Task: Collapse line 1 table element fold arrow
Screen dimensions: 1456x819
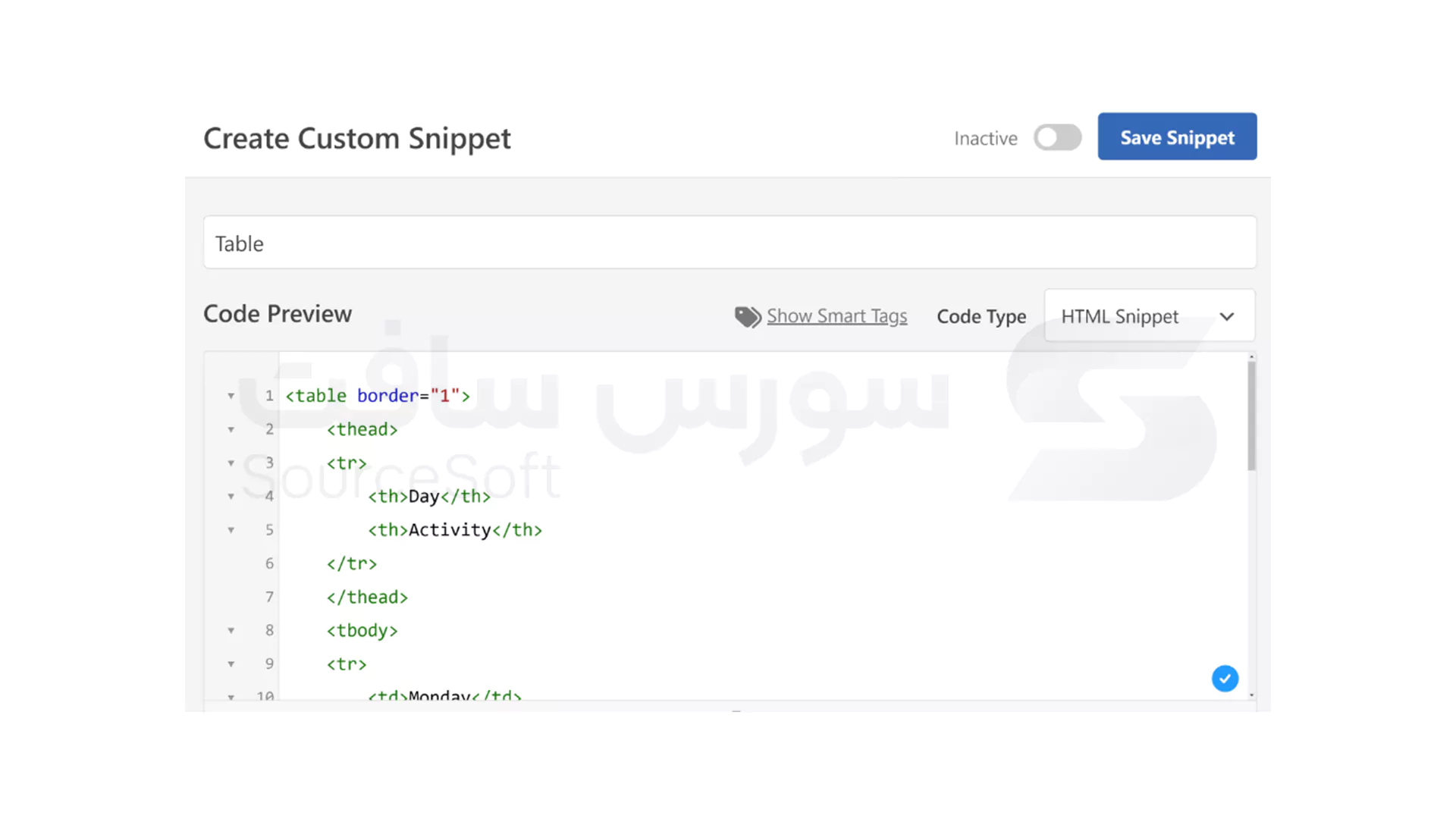Action: click(x=231, y=395)
